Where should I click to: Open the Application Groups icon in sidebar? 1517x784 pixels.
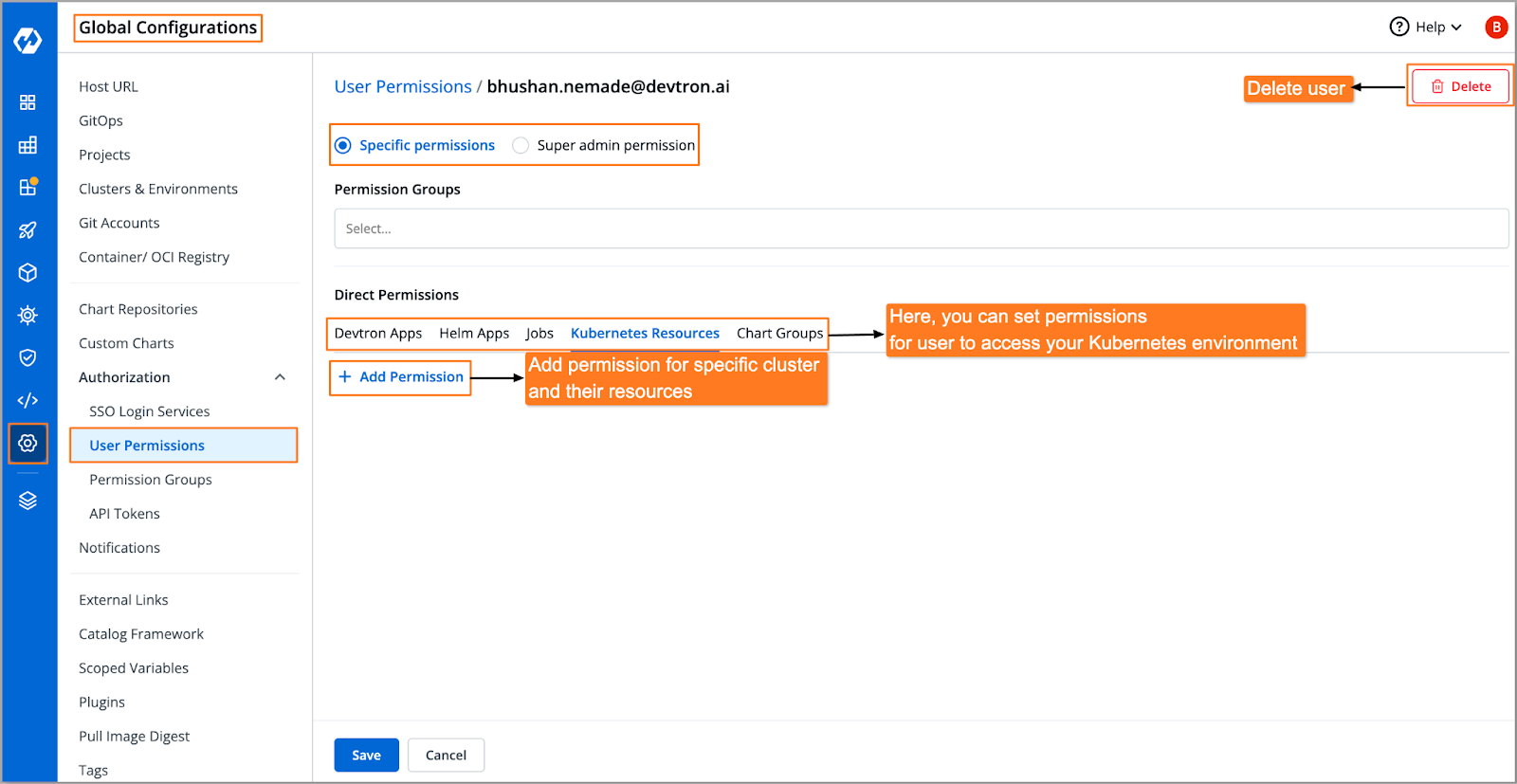(27, 145)
